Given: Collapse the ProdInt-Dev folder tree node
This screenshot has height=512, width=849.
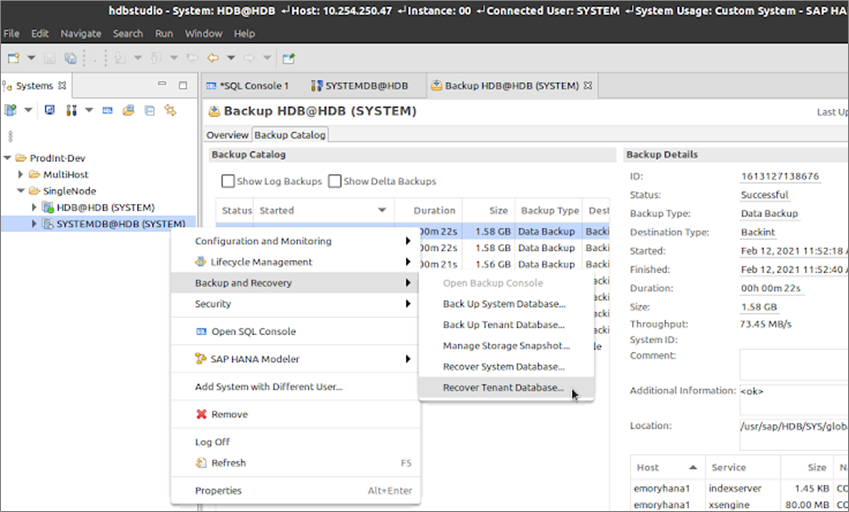Looking at the screenshot, I should (8, 158).
